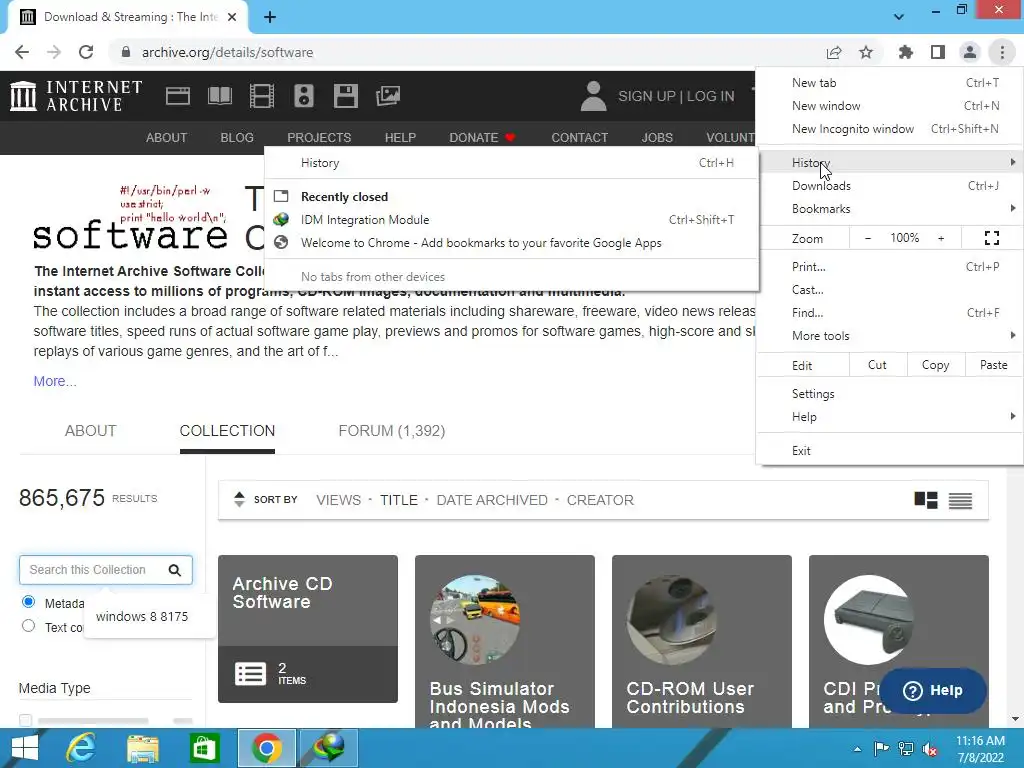Viewport: 1024px width, 768px height.
Task: Sort results by VIEWS
Action: 338,500
